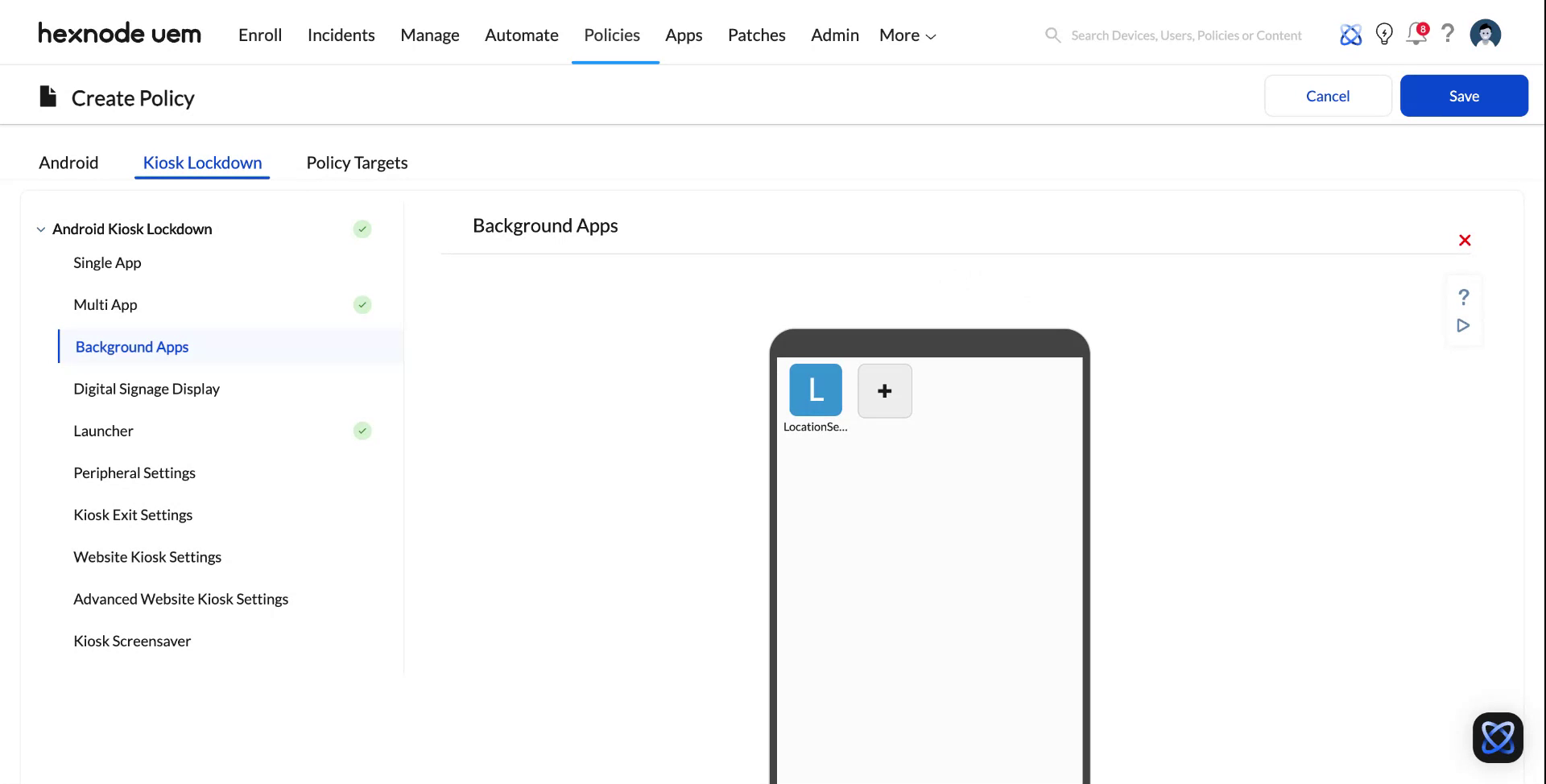Click the green check beside Launcher
Viewport: 1546px width, 784px height.
pos(362,431)
